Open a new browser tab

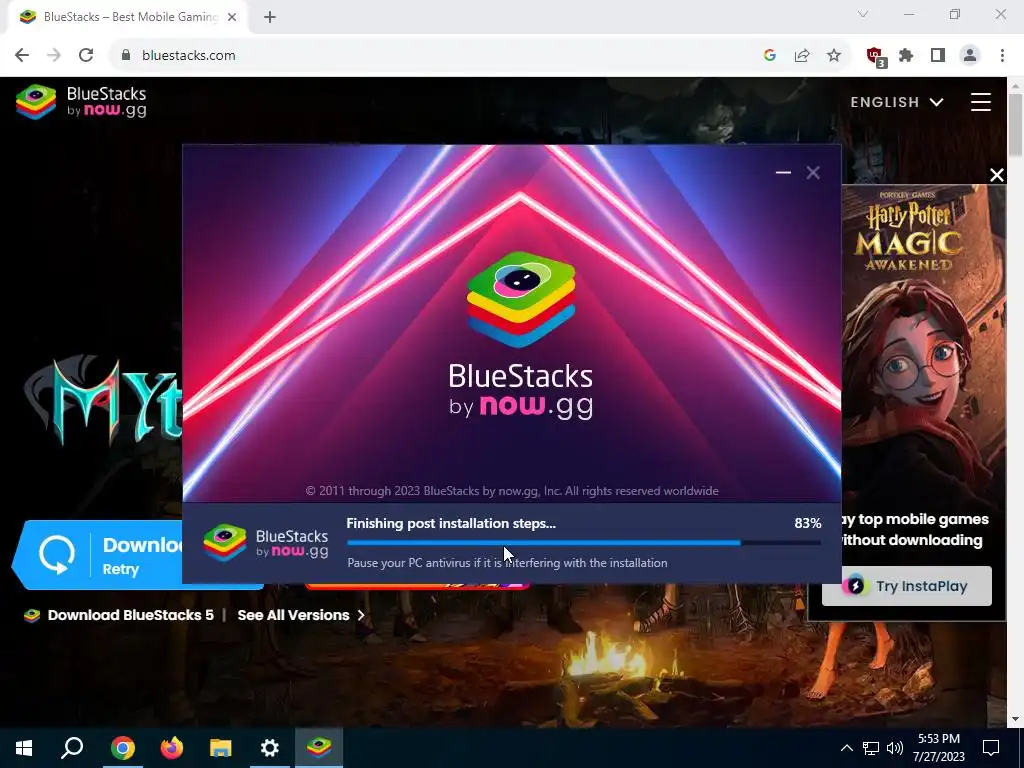(270, 17)
